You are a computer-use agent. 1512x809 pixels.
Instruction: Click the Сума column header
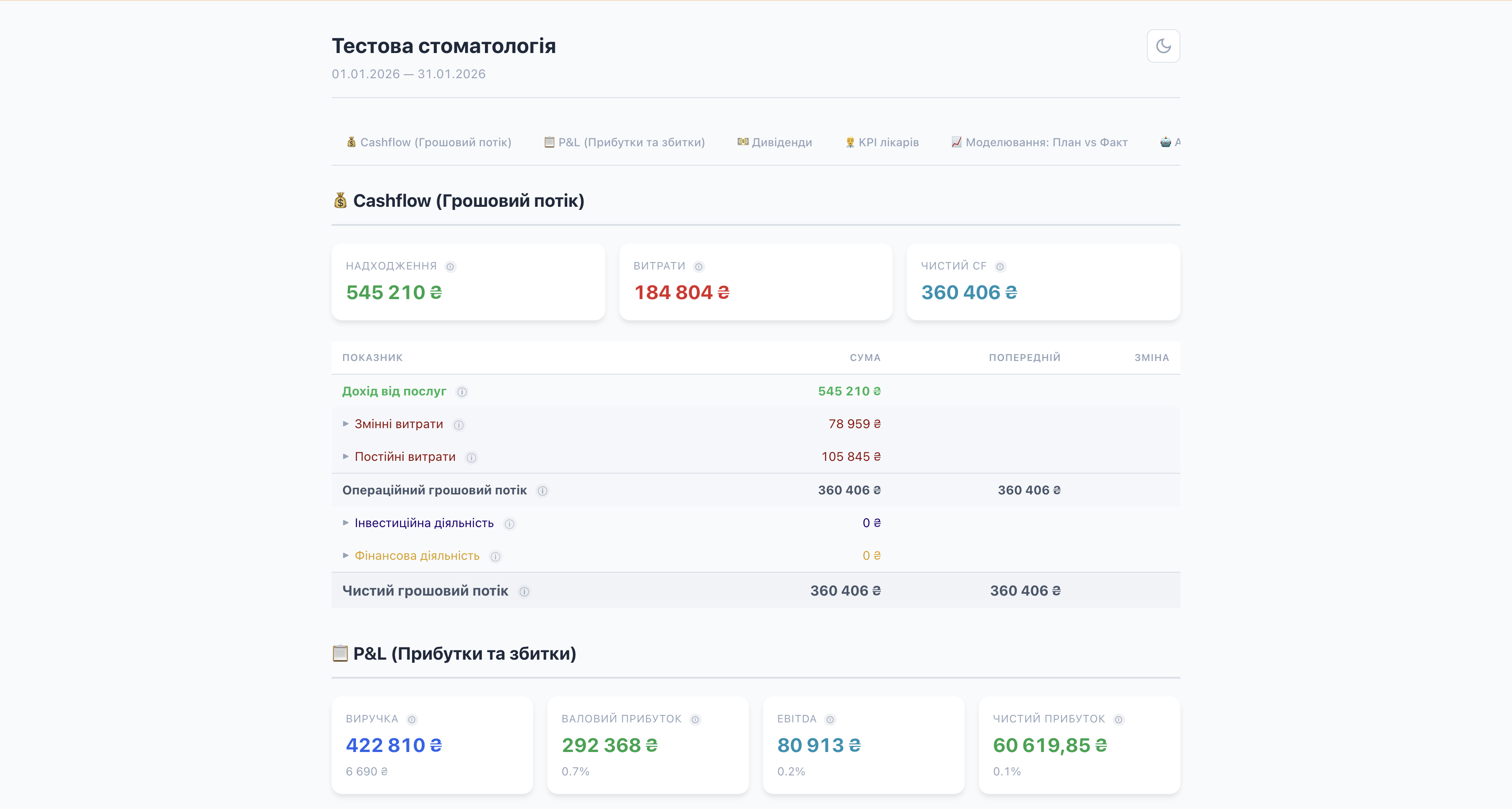(865, 358)
